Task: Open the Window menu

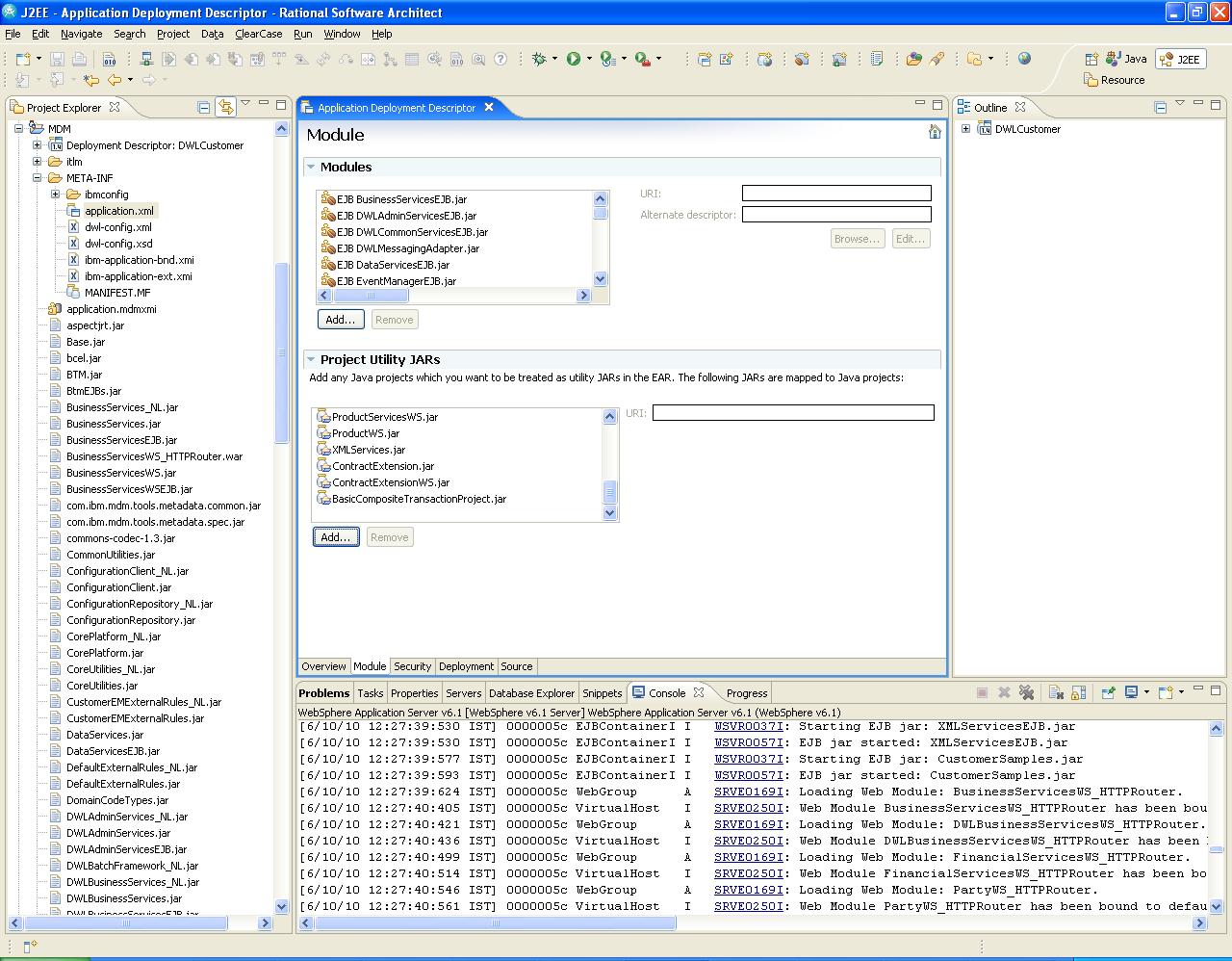Action: coord(342,33)
